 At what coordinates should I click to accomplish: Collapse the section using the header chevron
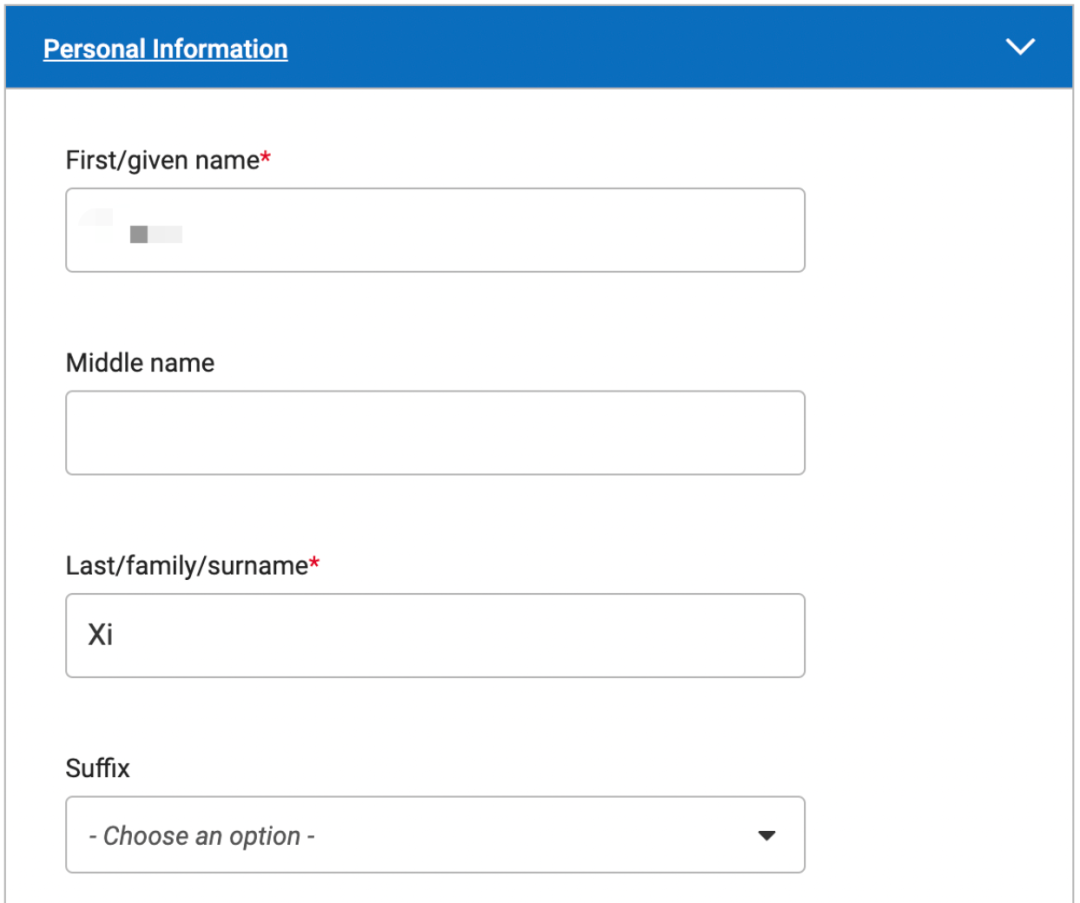tap(1020, 47)
